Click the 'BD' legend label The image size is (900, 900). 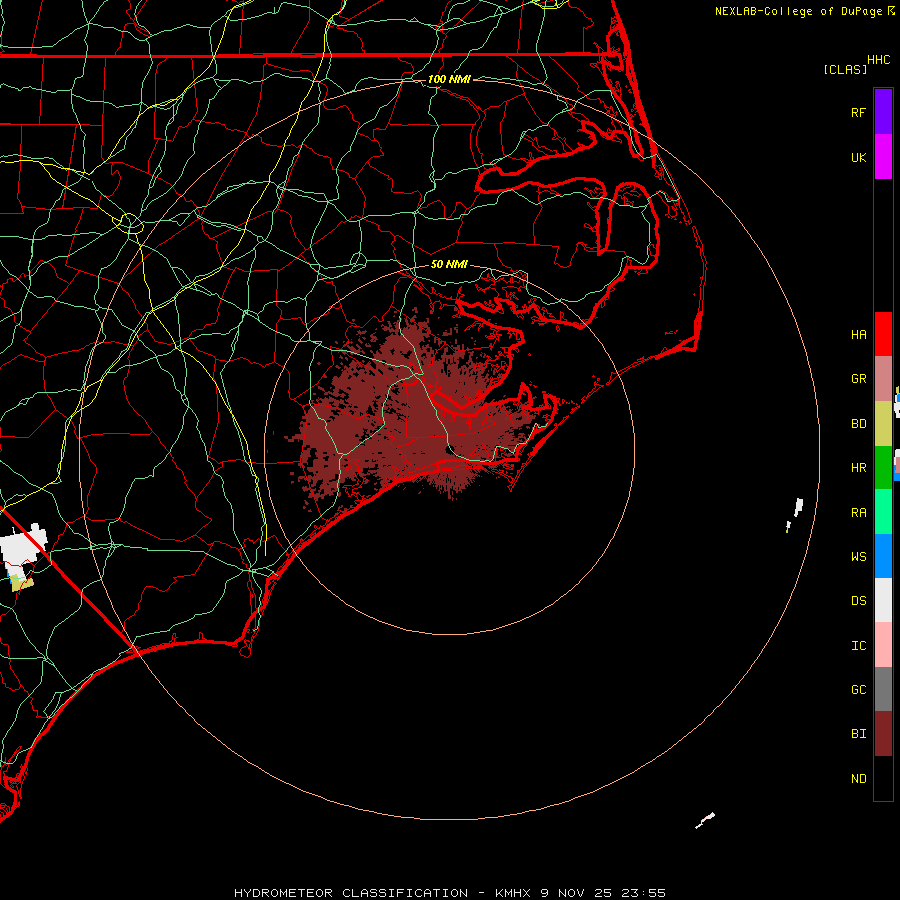(x=858, y=424)
